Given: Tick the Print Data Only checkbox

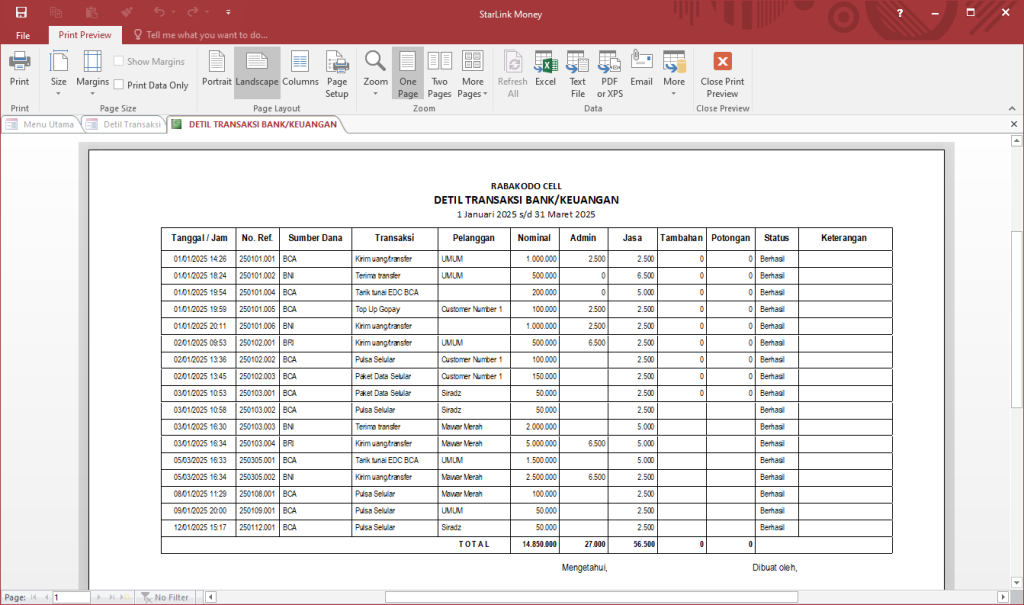Looking at the screenshot, I should click(119, 85).
